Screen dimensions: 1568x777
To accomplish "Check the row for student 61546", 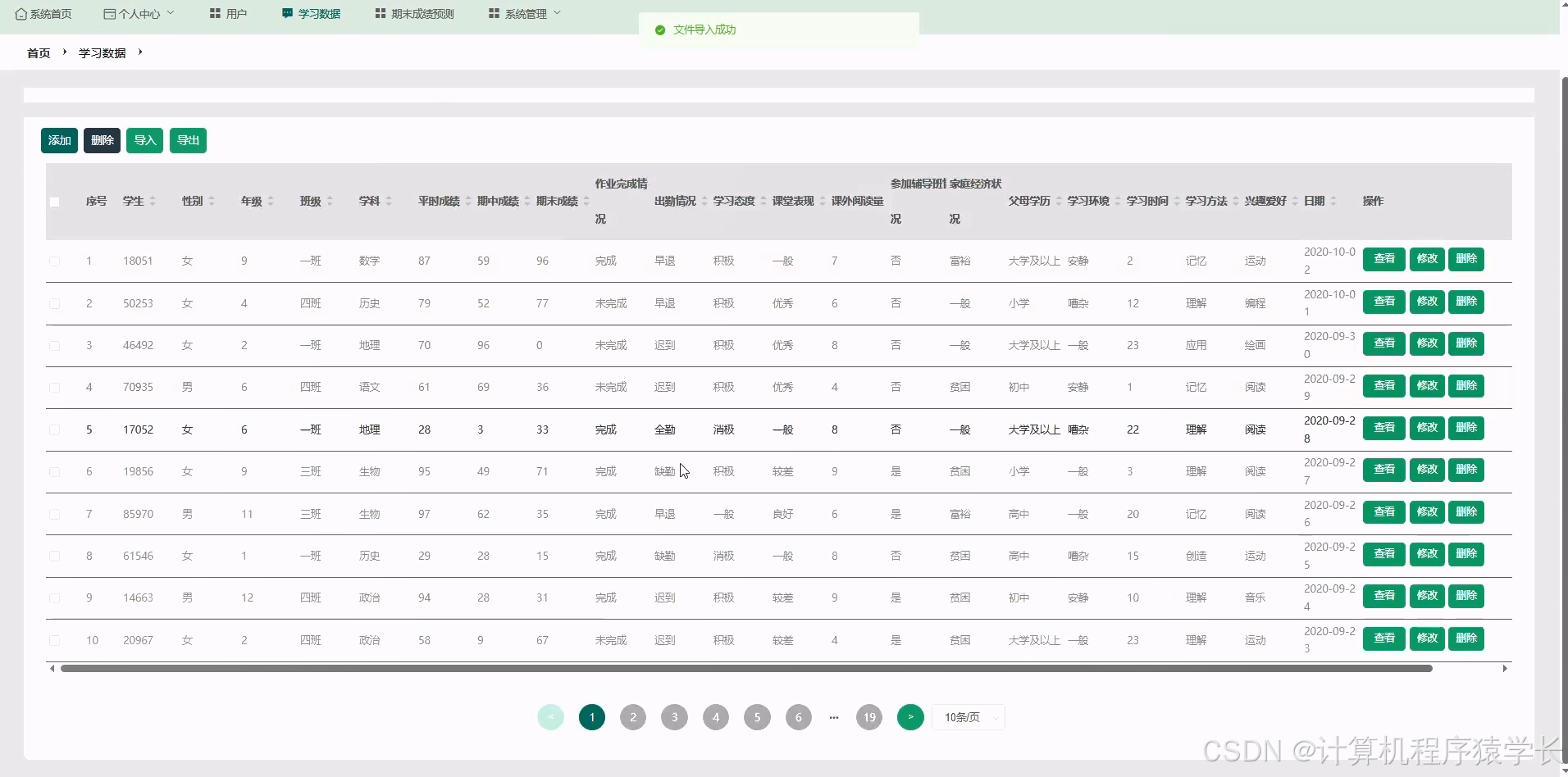I will click(54, 556).
